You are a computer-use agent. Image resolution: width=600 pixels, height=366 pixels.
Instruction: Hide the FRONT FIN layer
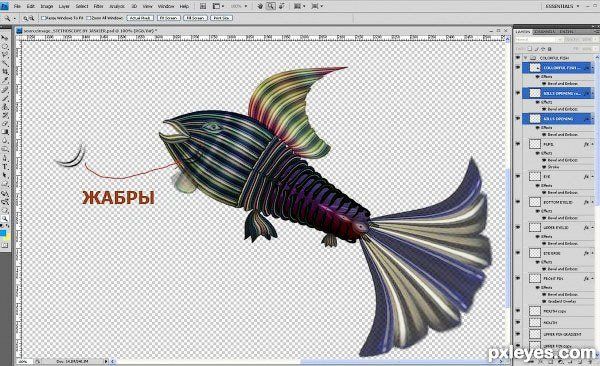[x=518, y=278]
